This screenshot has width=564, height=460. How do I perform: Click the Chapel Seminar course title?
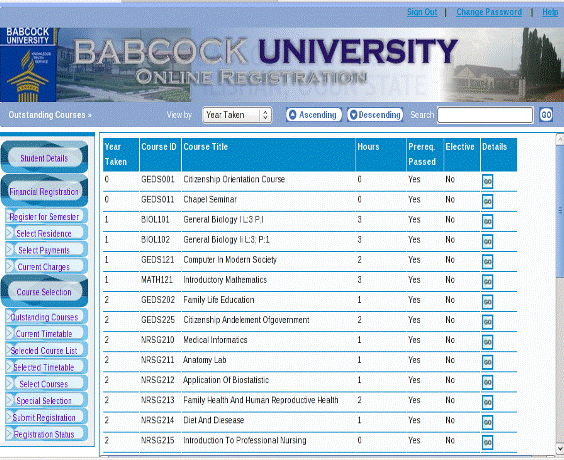coord(210,200)
